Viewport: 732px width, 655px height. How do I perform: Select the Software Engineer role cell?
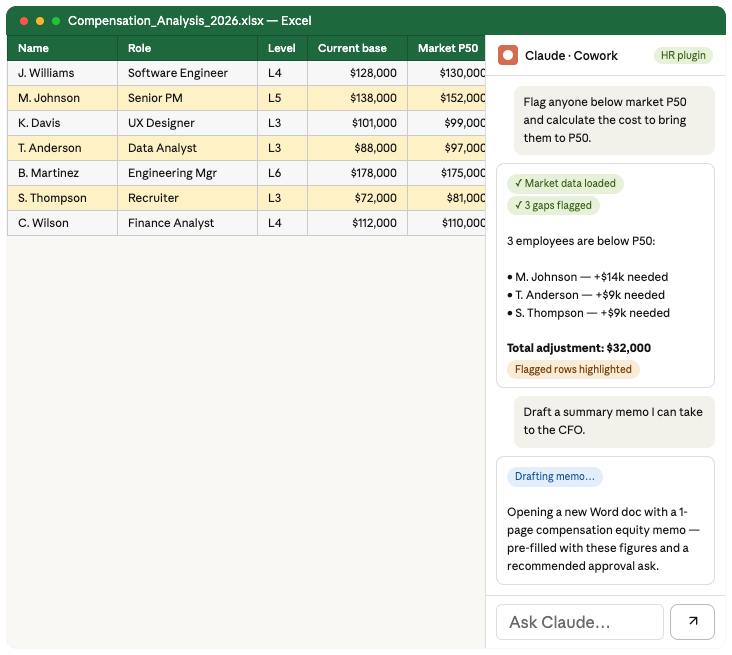(x=187, y=73)
